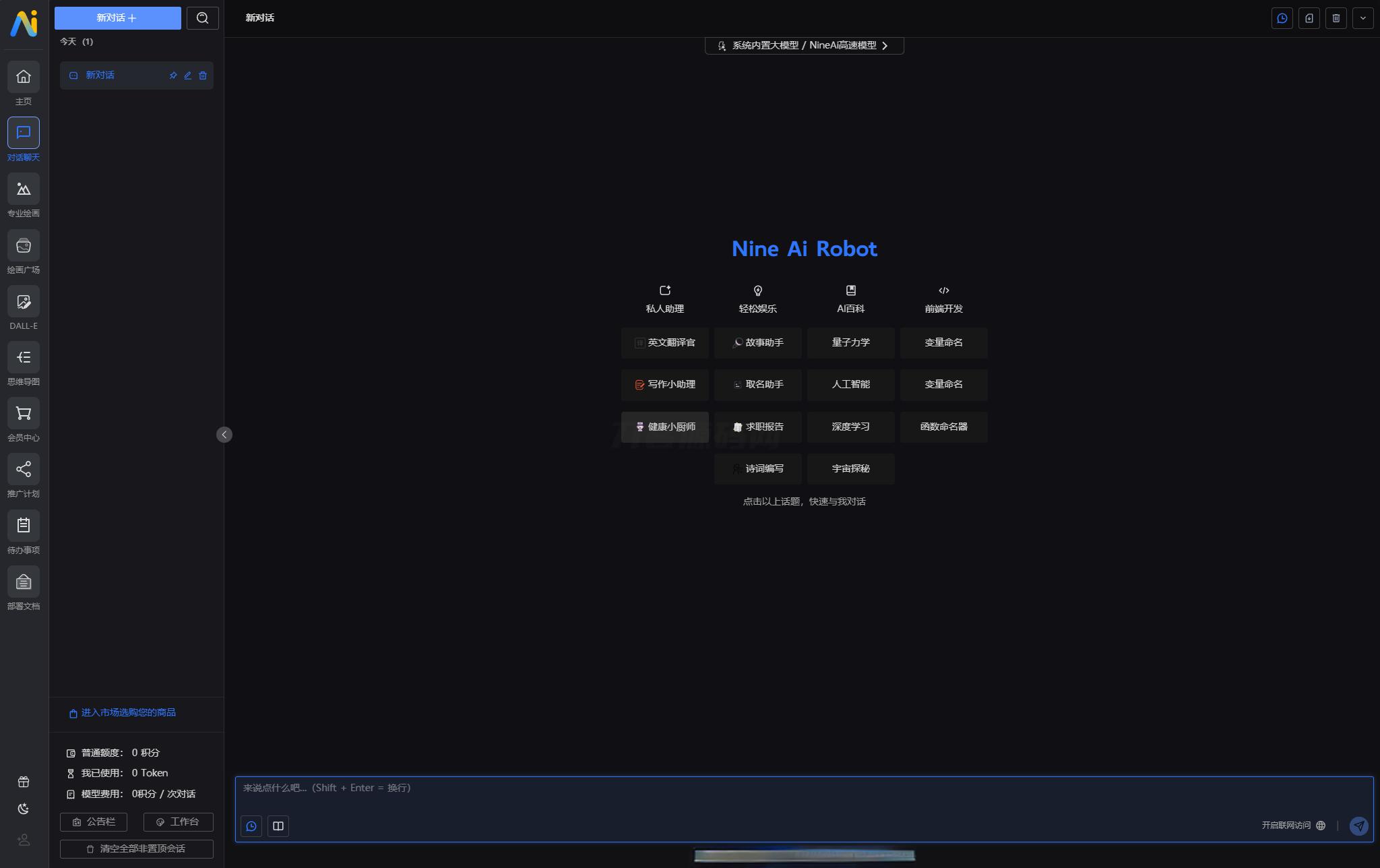1380x868 pixels.
Task: Choose the 取名助手 topic
Action: pyautogui.click(x=758, y=385)
